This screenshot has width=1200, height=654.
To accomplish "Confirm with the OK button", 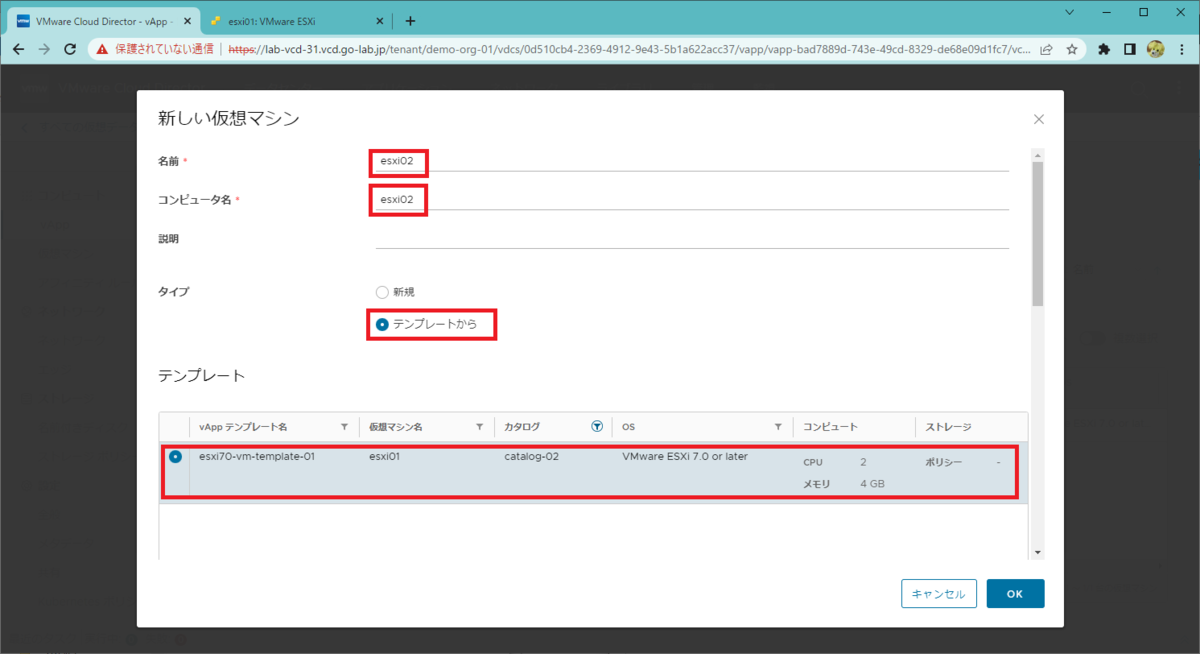I will click(1015, 594).
